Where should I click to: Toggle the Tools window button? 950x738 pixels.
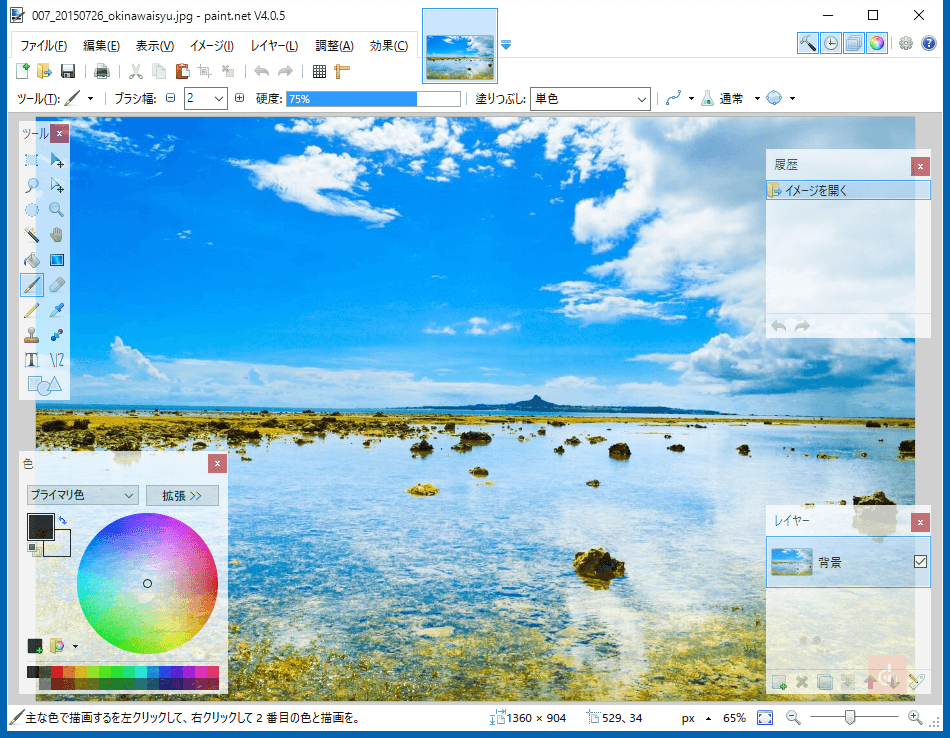click(x=808, y=43)
